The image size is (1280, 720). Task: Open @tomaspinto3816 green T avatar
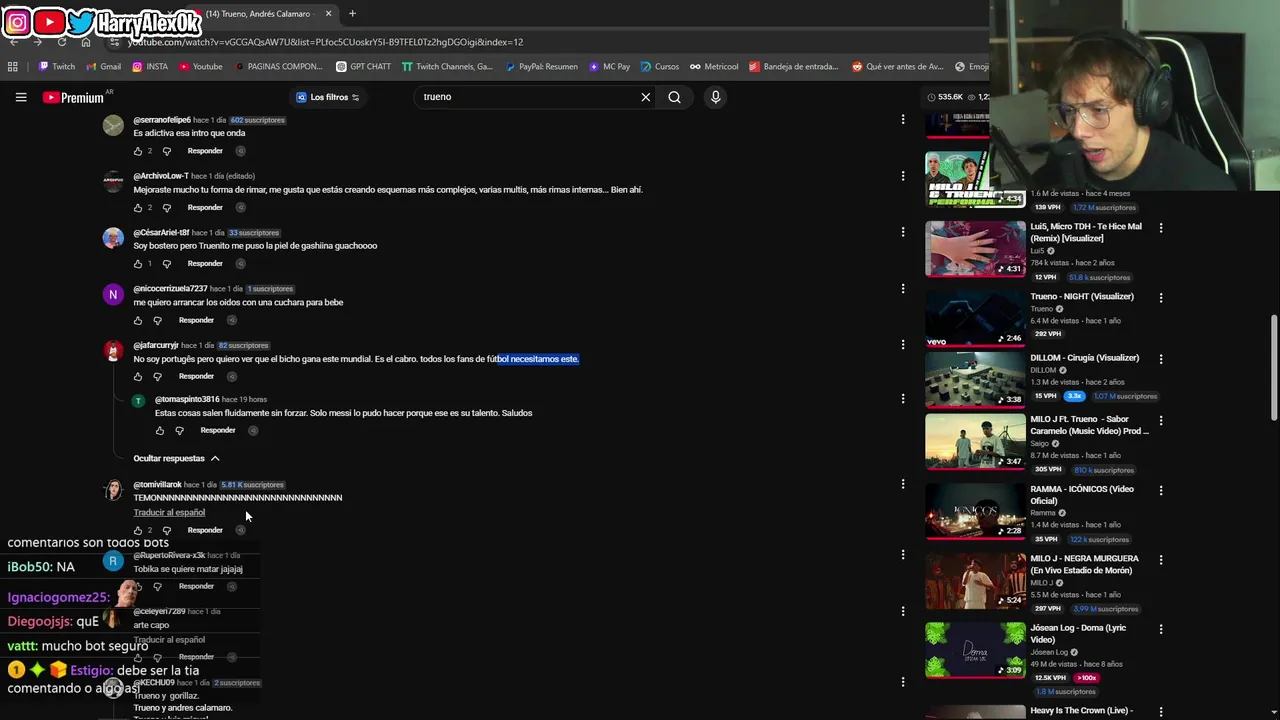[x=138, y=401]
